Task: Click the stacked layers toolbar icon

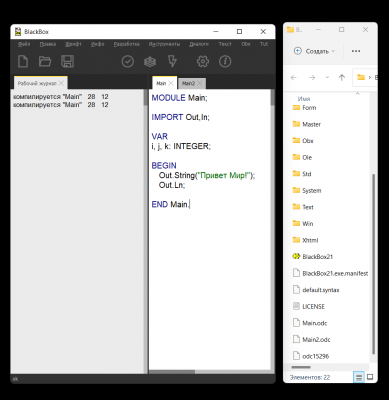Action: pos(150,62)
